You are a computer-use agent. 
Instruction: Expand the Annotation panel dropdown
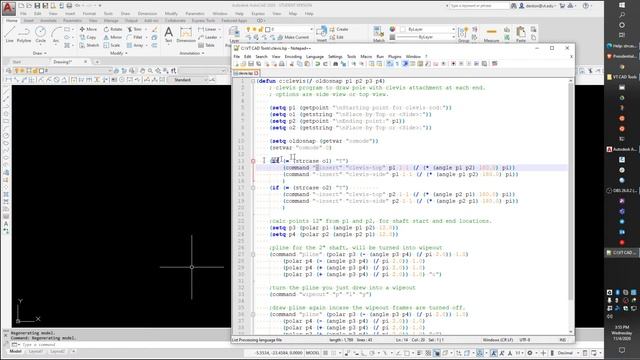pos(192,53)
